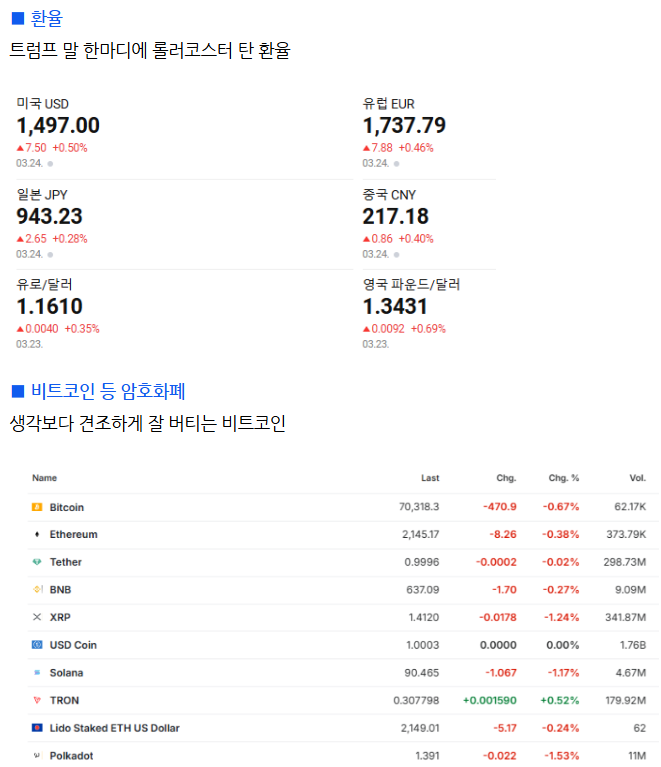The width and height of the screenshot is (661, 767).
Task: Click the XRP logo icon
Action: pyautogui.click(x=38, y=617)
